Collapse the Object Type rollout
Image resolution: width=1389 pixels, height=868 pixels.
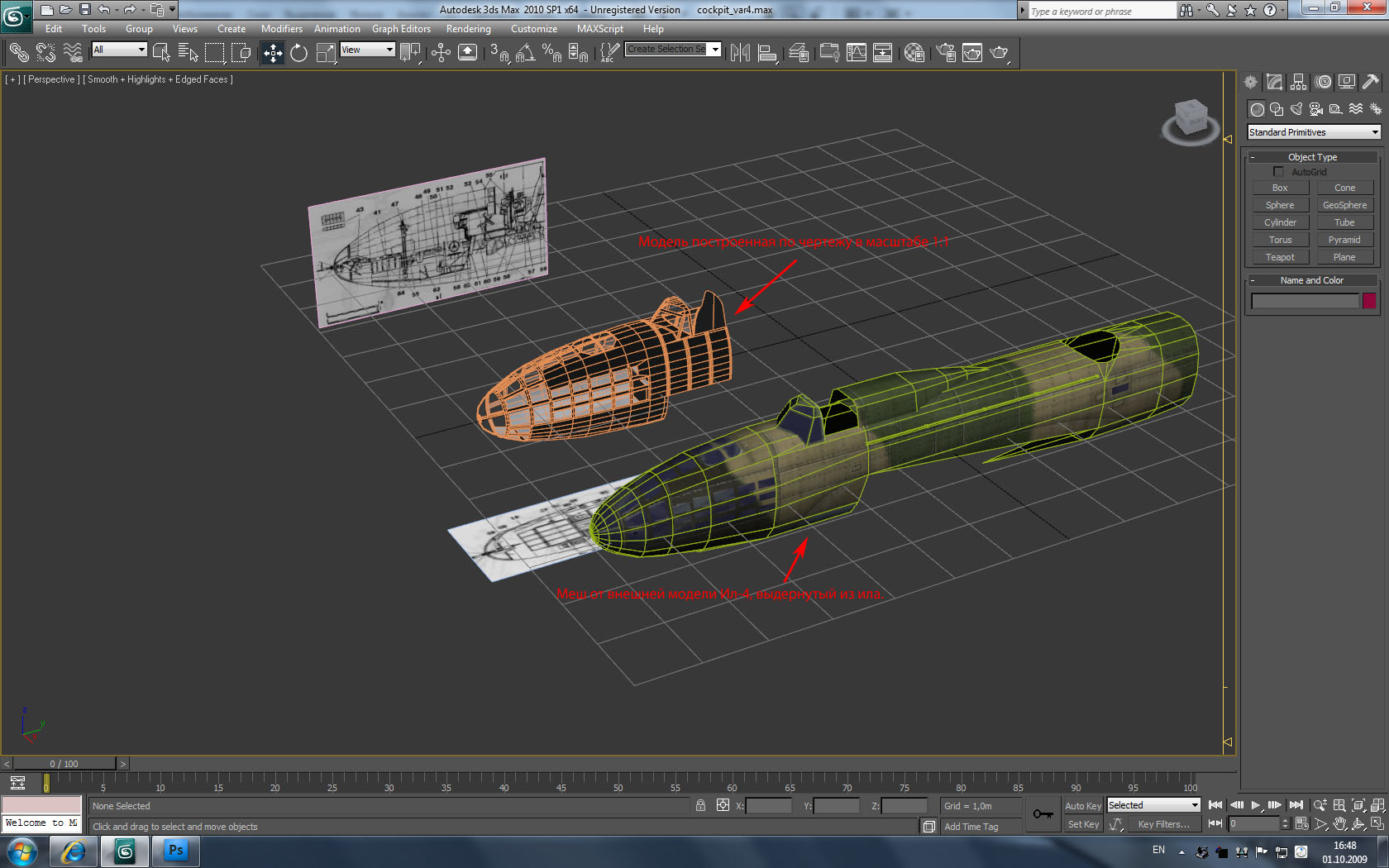tap(1312, 157)
